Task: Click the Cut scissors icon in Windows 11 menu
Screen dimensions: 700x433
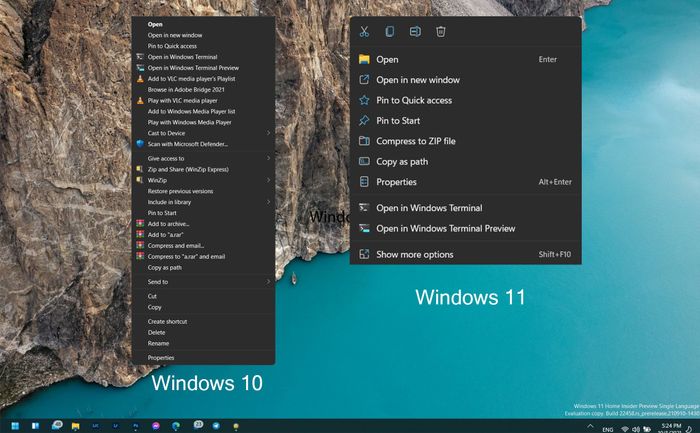Action: point(364,32)
